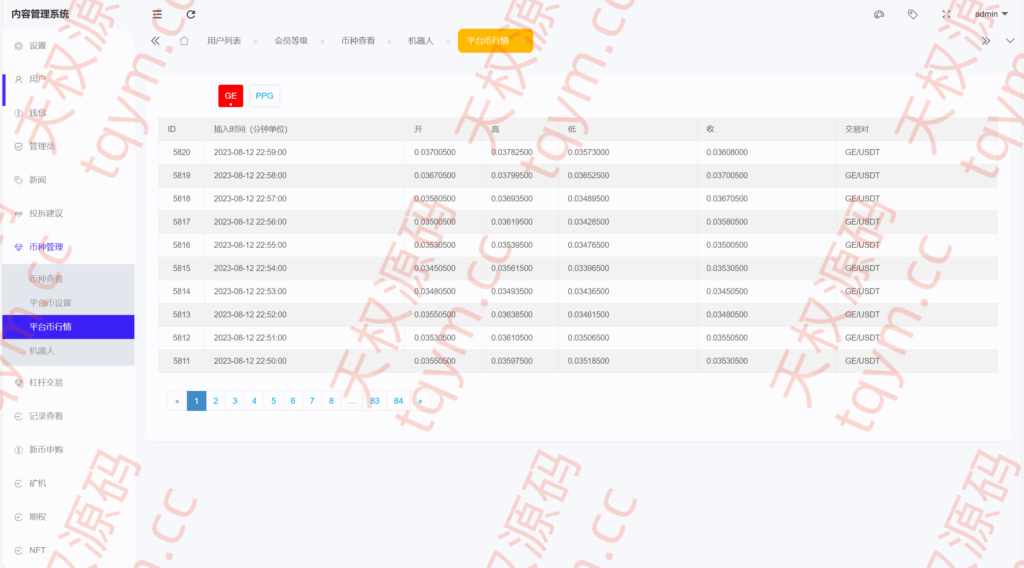Jump to pagination page 83

click(x=374, y=401)
